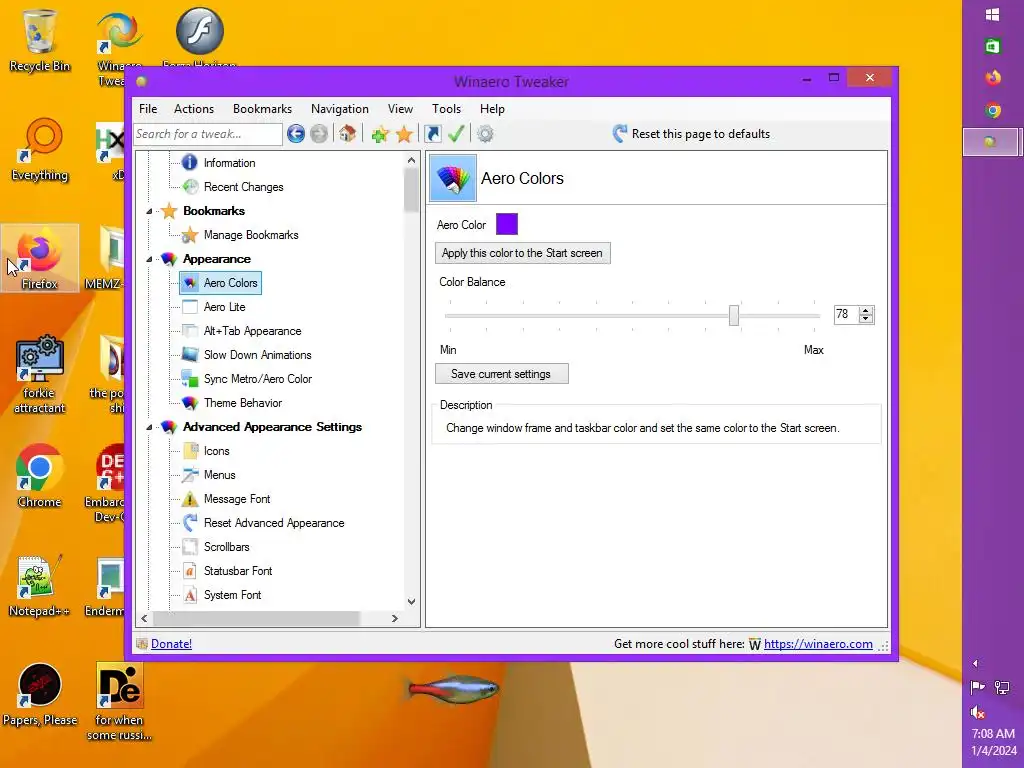Collapse Advanced Appearance Settings node
Viewport: 1024px width, 768px height.
coord(149,427)
